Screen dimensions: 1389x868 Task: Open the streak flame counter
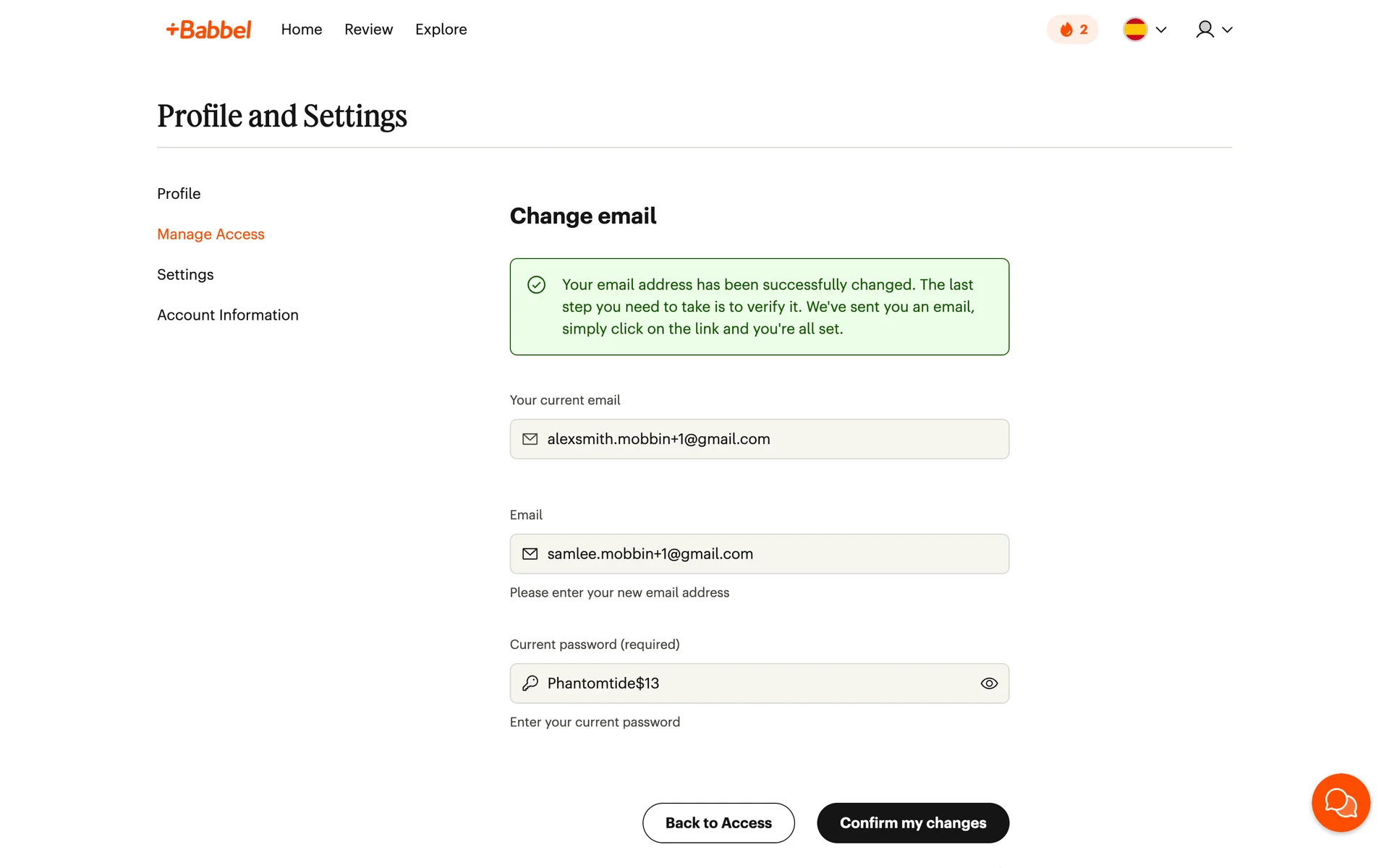pyautogui.click(x=1072, y=30)
